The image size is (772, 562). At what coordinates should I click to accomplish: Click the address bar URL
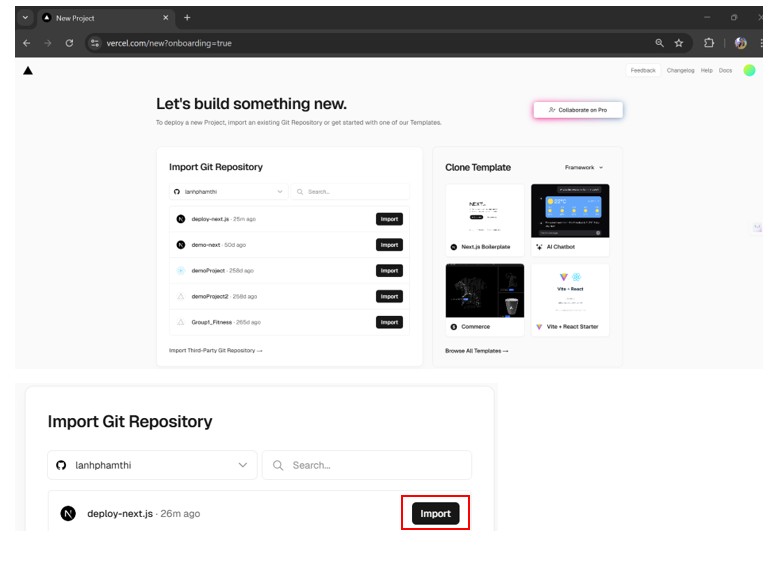169,43
